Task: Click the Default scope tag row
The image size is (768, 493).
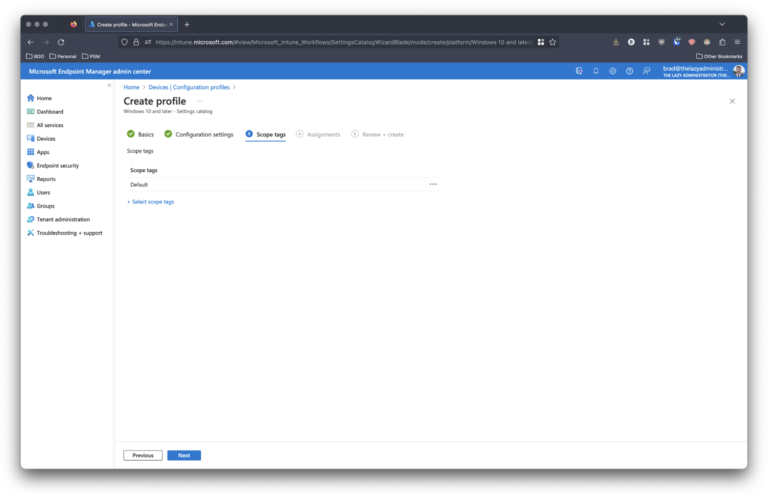Action: point(283,185)
